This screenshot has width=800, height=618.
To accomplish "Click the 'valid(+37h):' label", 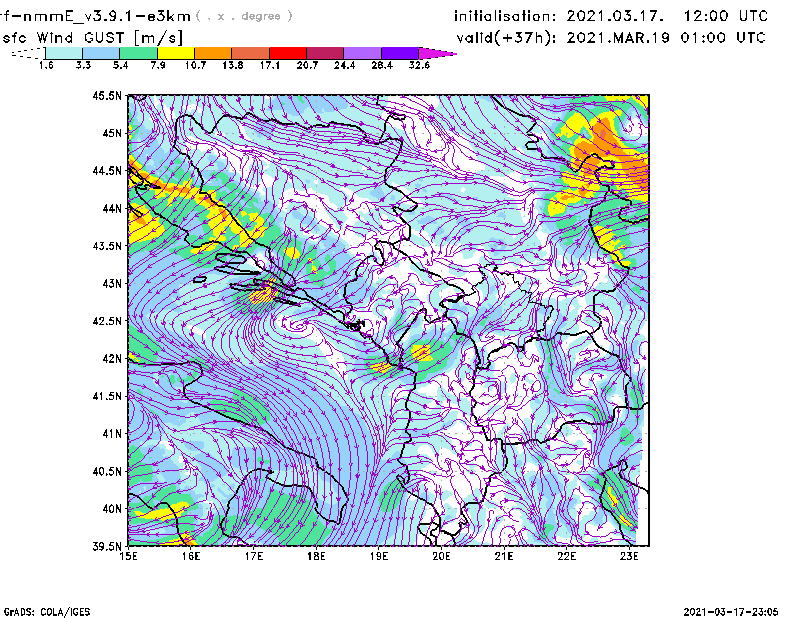I will click(x=506, y=38).
